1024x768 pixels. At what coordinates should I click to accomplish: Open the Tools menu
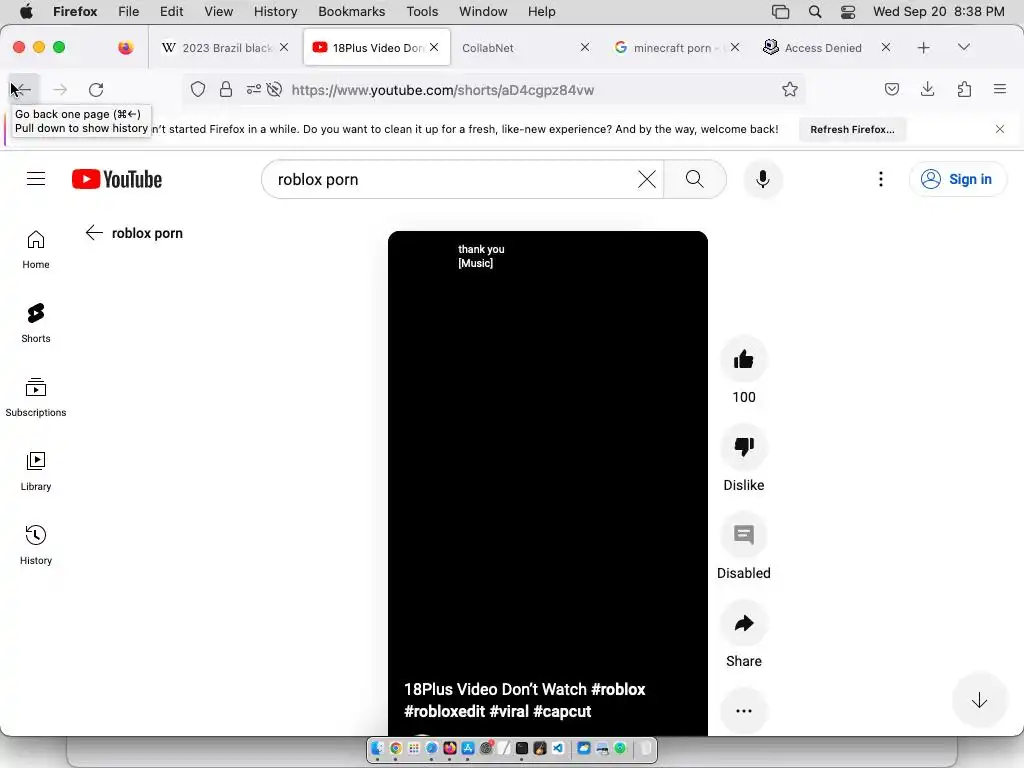pyautogui.click(x=422, y=11)
